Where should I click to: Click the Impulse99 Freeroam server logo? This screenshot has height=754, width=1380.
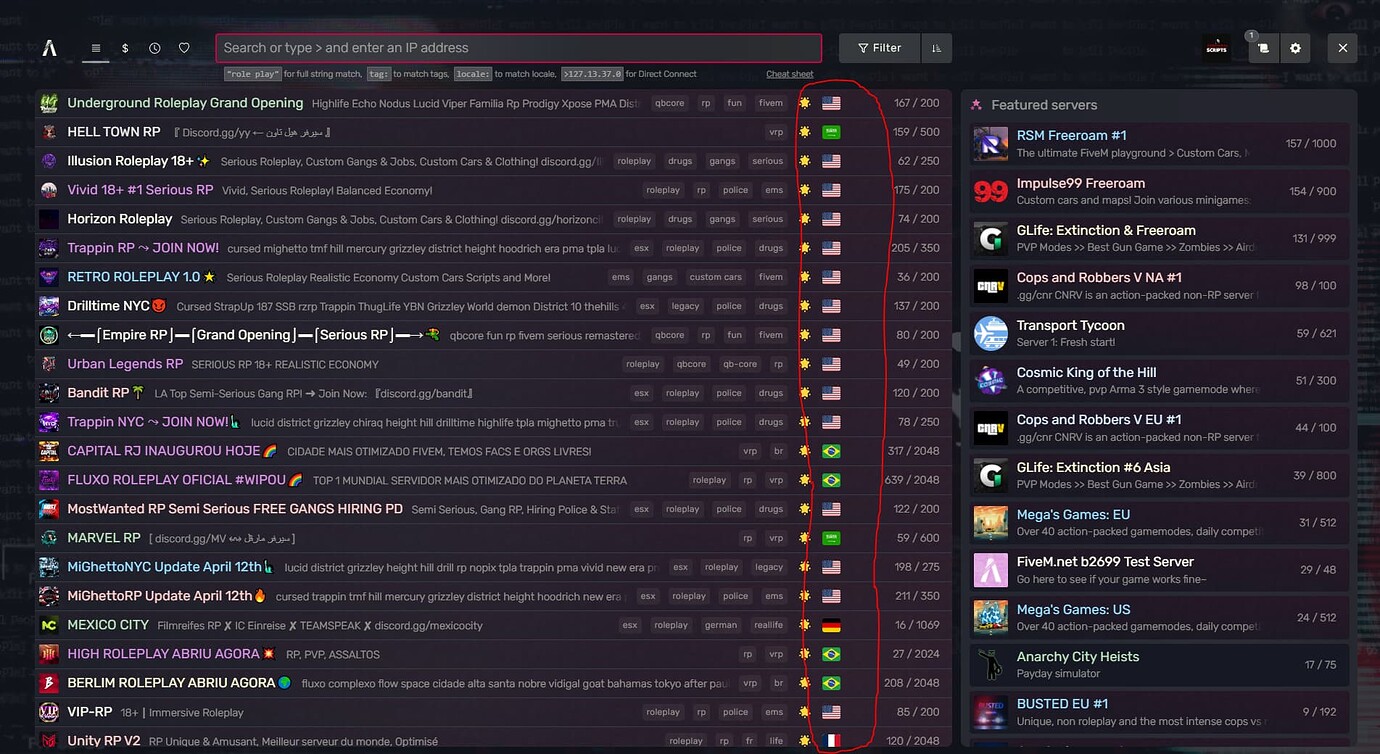click(990, 189)
